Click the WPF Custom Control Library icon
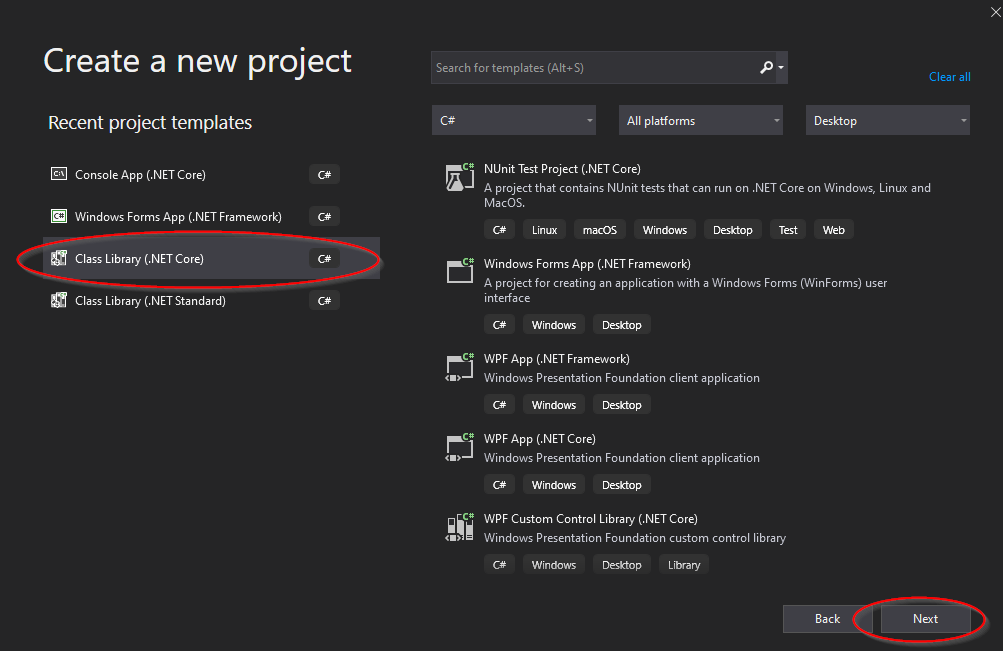The width and height of the screenshot is (1003, 651). click(459, 528)
